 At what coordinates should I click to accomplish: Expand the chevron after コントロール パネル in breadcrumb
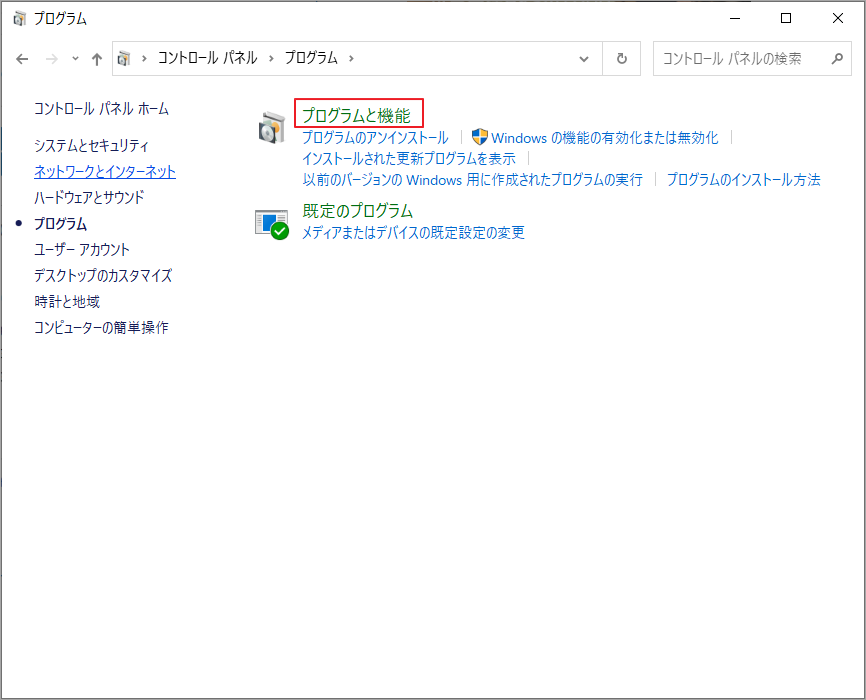coord(271,58)
